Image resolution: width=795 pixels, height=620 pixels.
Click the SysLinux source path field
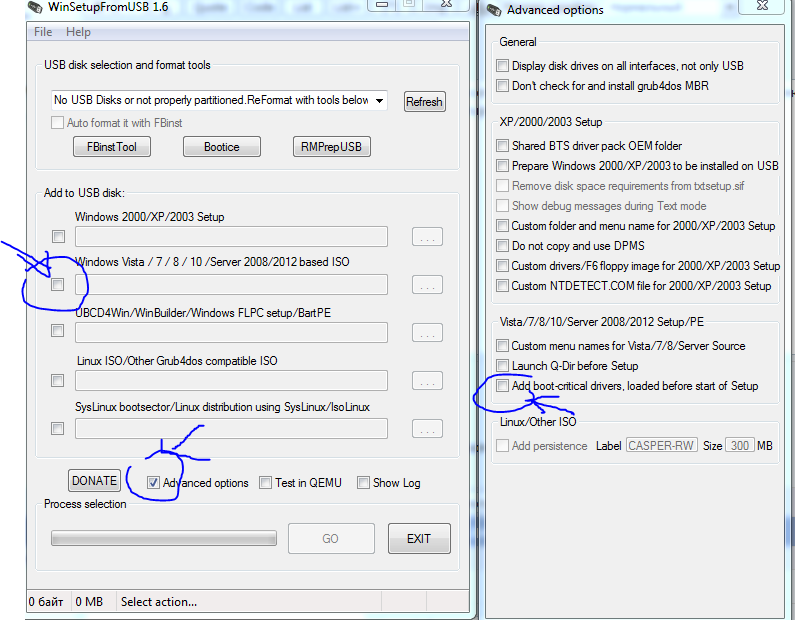coord(231,428)
